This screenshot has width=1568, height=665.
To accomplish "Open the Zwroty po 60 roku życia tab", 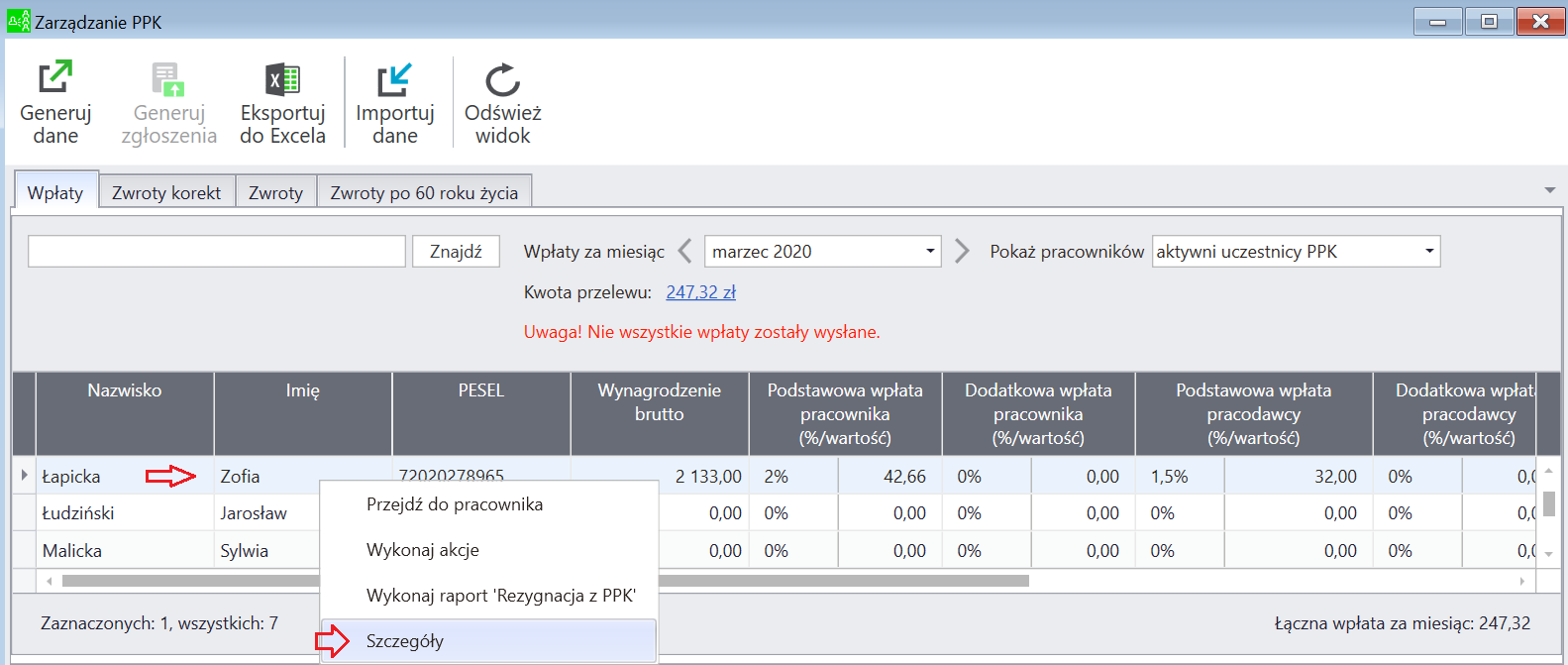I will point(424,192).
